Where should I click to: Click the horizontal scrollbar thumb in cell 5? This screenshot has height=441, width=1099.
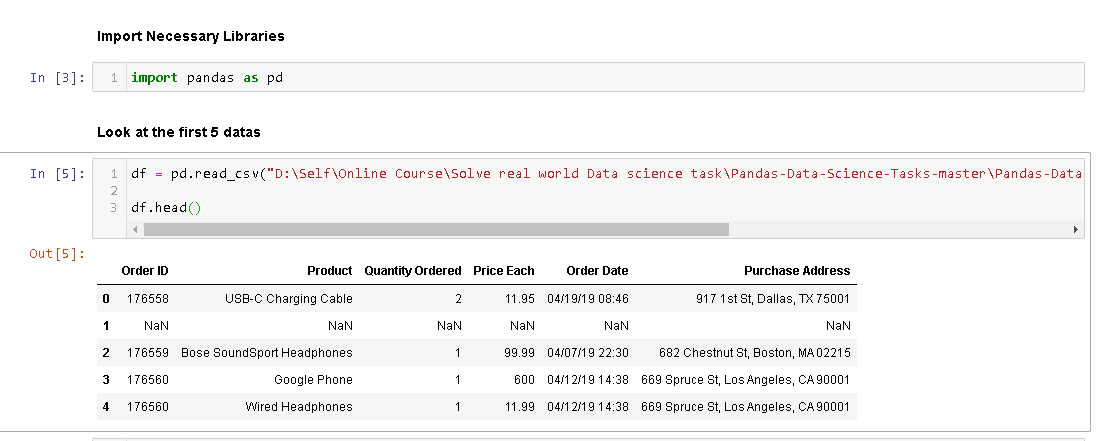[x=436, y=229]
